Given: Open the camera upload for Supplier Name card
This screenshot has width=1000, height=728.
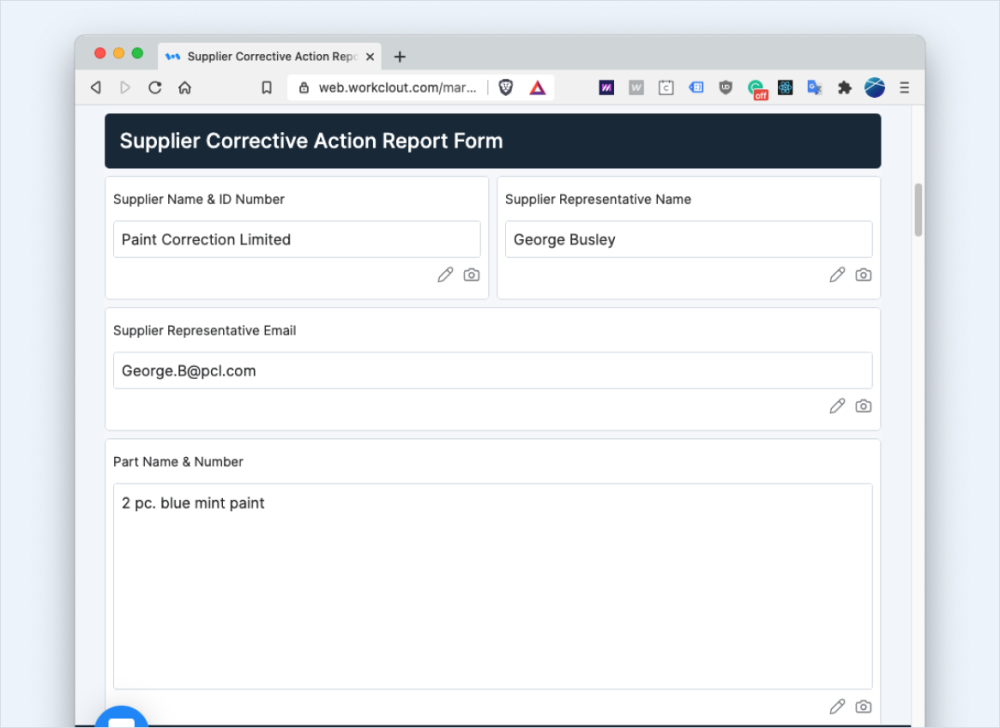Looking at the screenshot, I should [x=471, y=274].
